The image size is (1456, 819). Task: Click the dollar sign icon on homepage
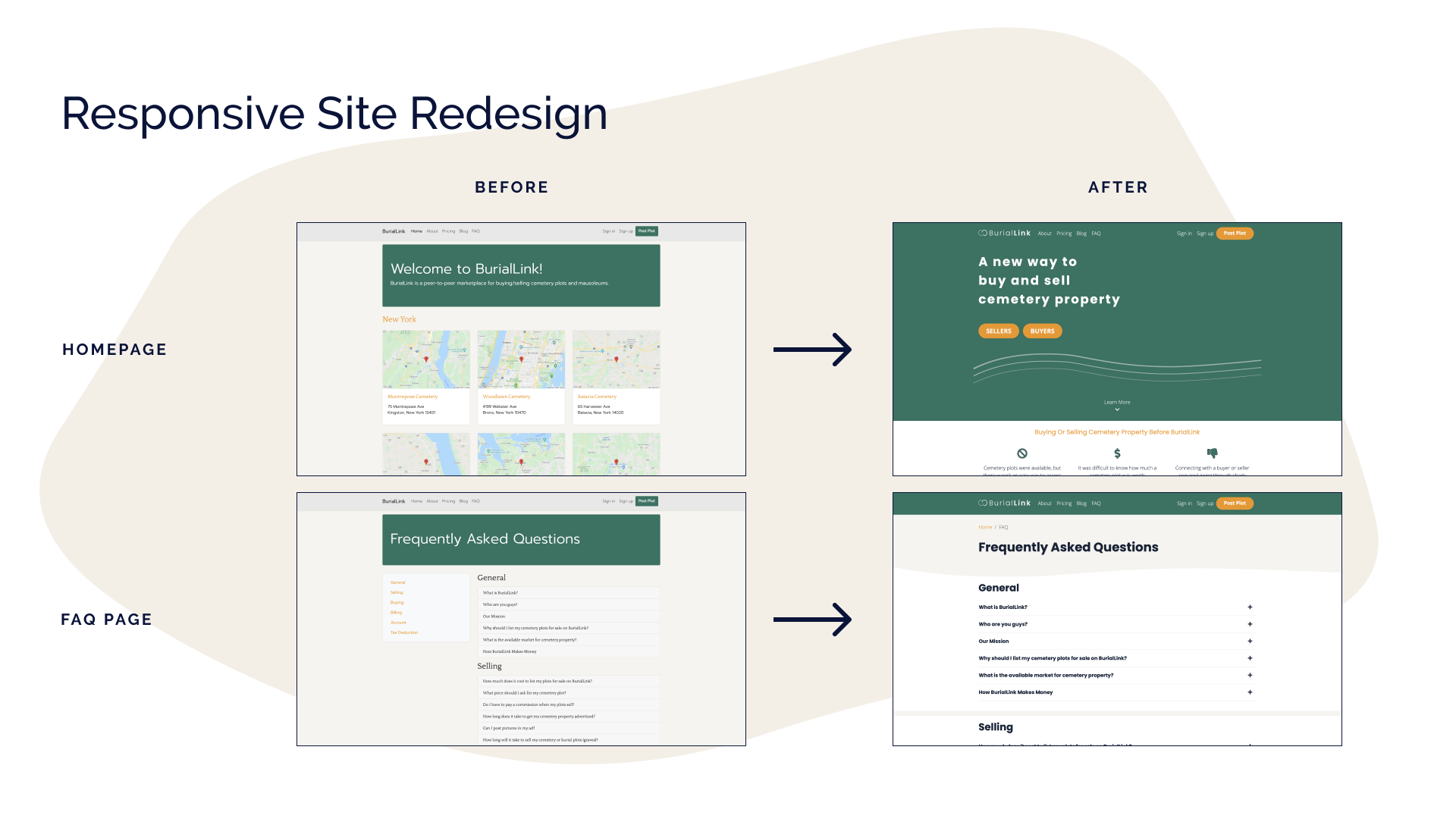click(1117, 453)
